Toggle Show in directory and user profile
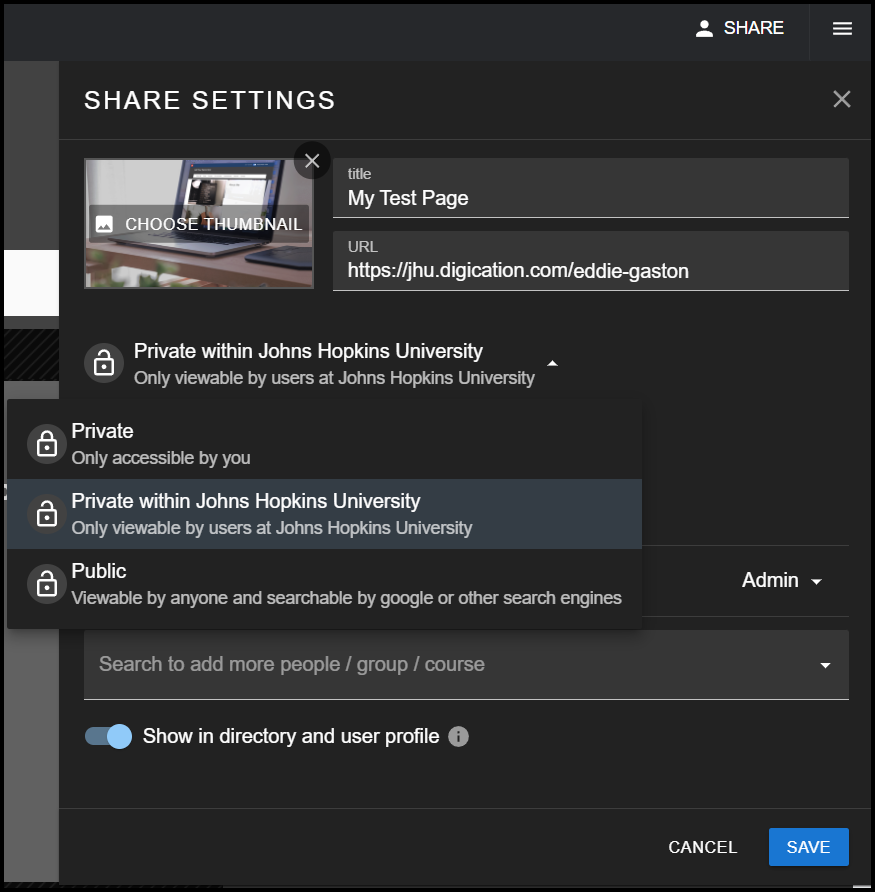The image size is (875, 892). click(x=108, y=736)
